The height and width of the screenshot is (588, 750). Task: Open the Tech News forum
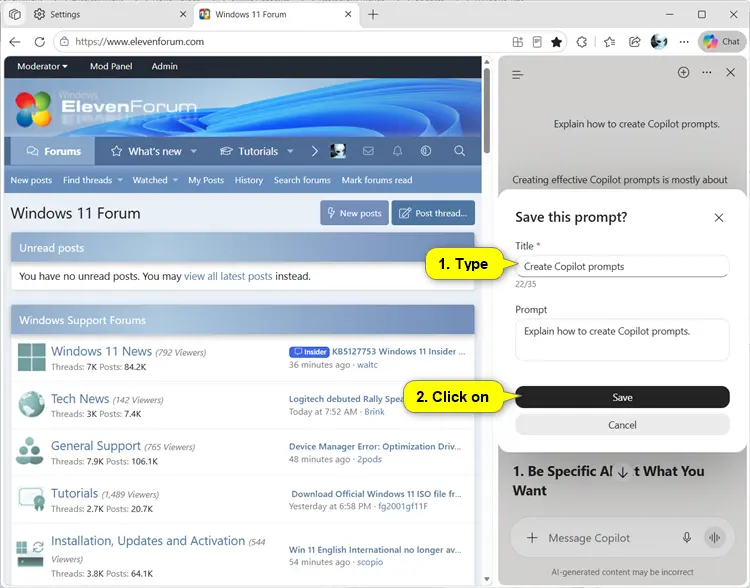tap(80, 399)
